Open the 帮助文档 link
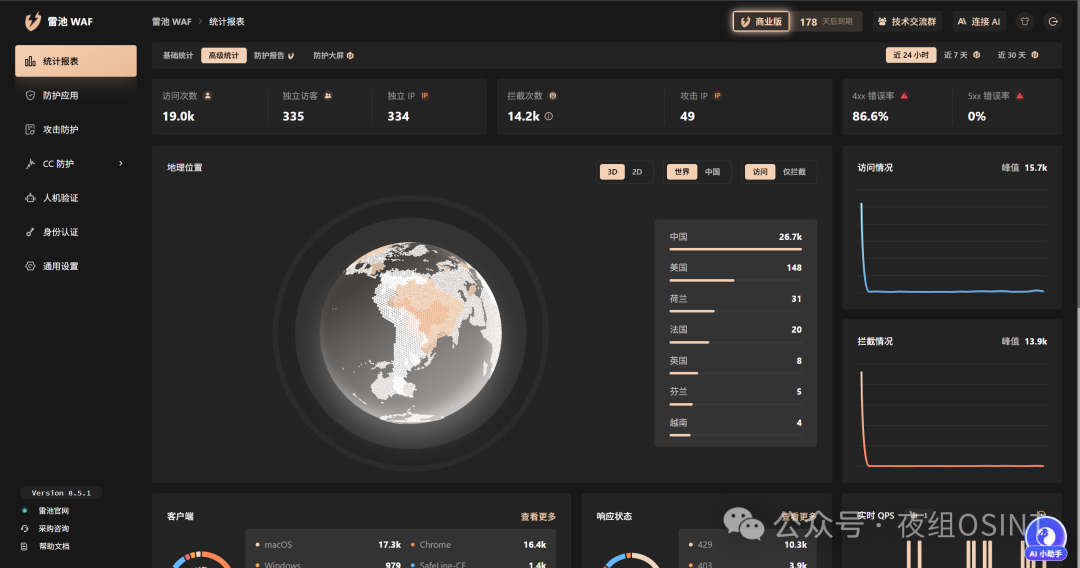The height and width of the screenshot is (568, 1080). point(54,547)
